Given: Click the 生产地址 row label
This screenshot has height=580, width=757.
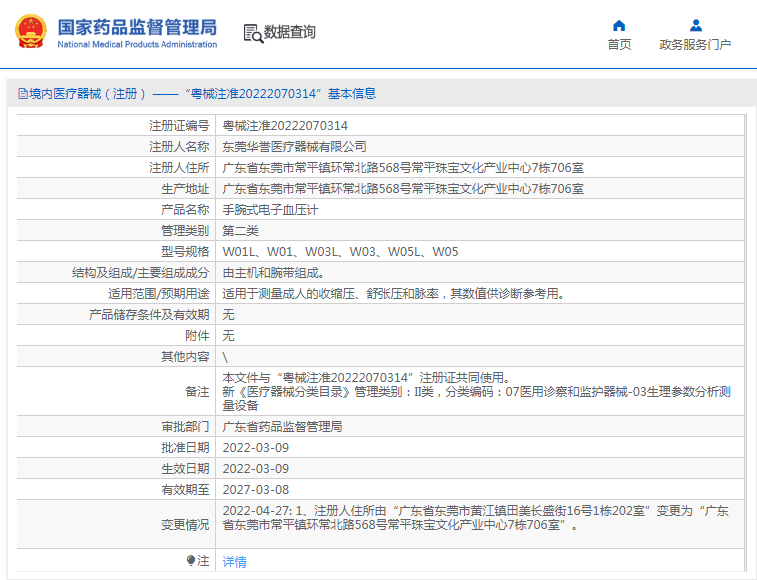Looking at the screenshot, I should (x=185, y=189).
